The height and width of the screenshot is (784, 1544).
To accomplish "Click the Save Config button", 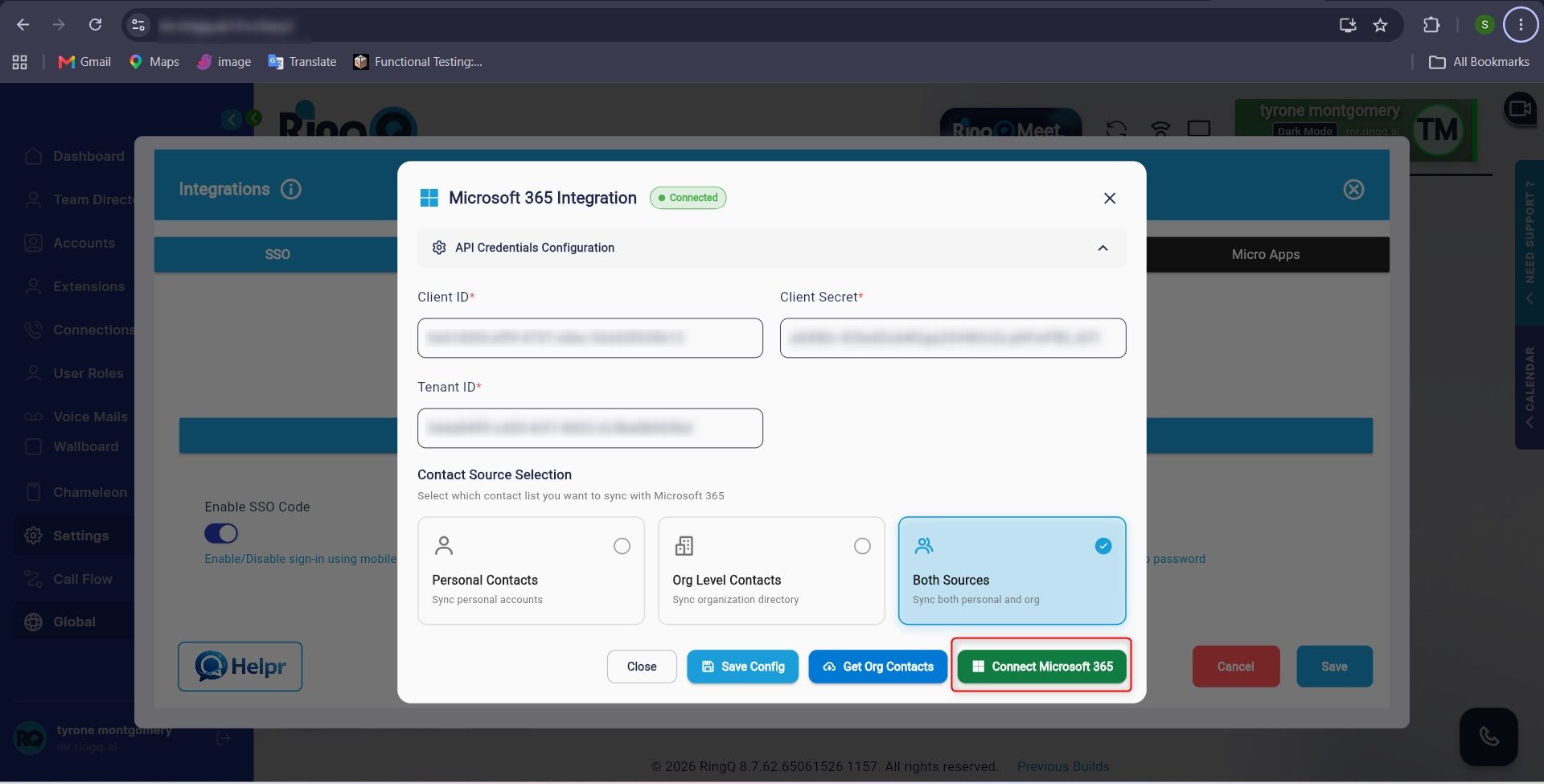I will pyautogui.click(x=742, y=667).
